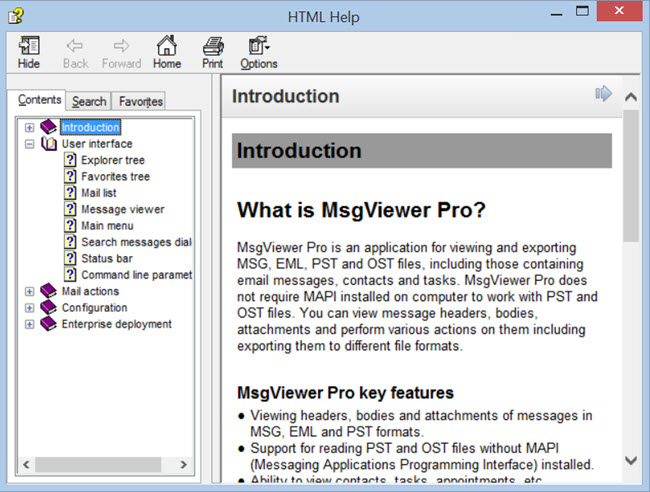Click the question page icon beside Favorites tree
Screen dimensions: 650x492
70,176
